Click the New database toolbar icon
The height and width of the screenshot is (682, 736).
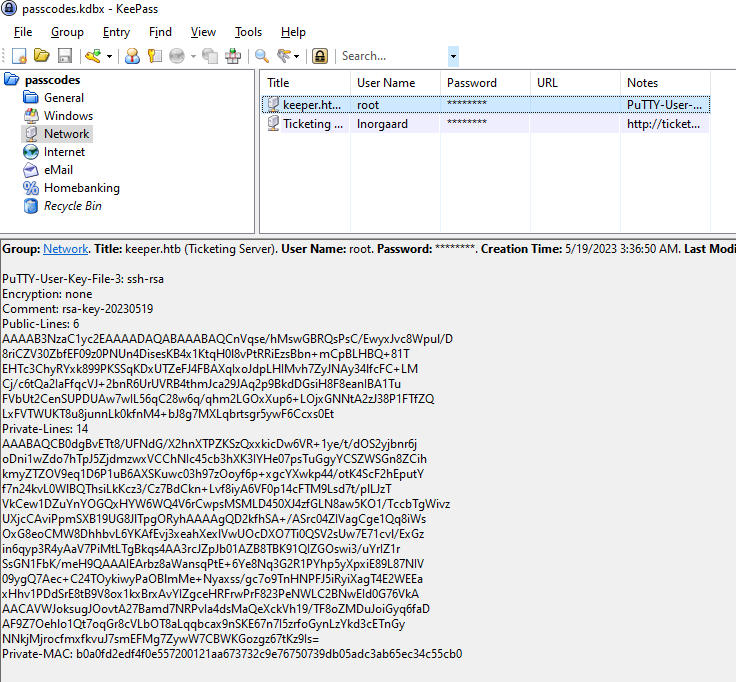tap(19, 56)
